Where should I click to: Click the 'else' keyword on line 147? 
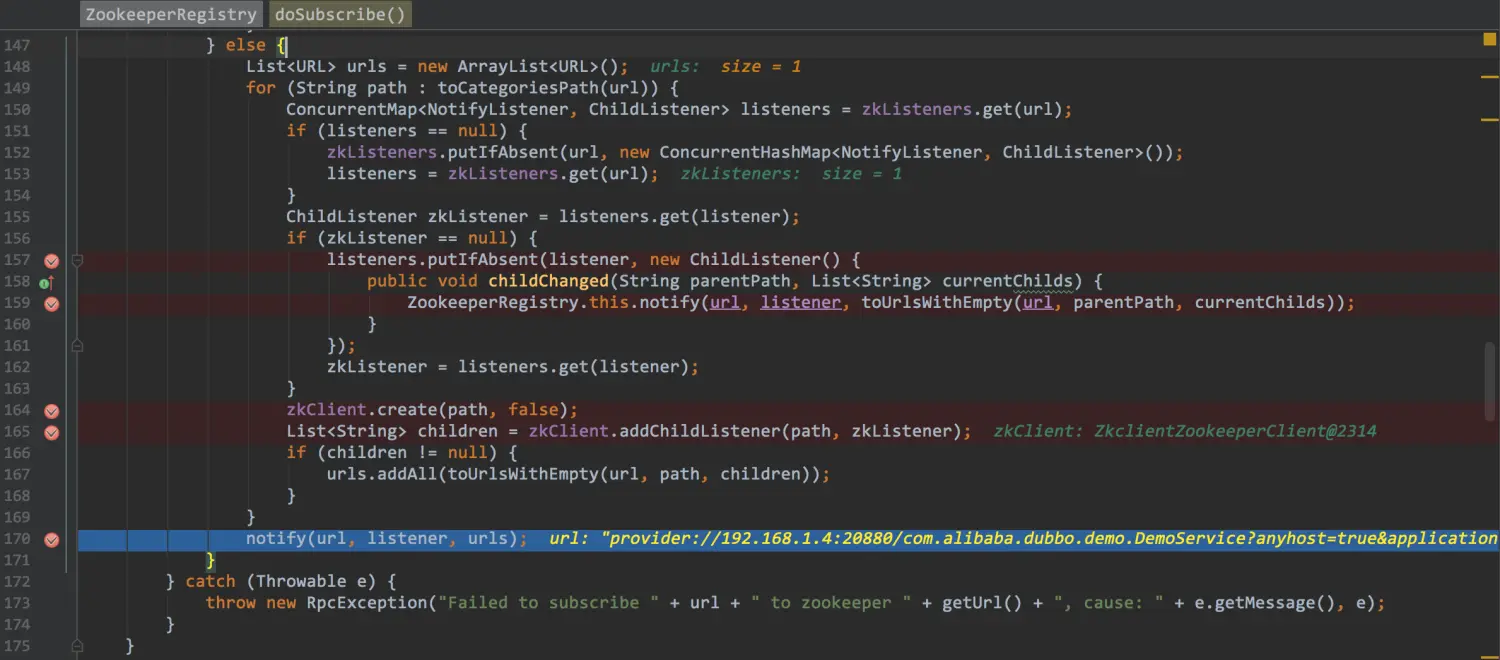pos(246,45)
